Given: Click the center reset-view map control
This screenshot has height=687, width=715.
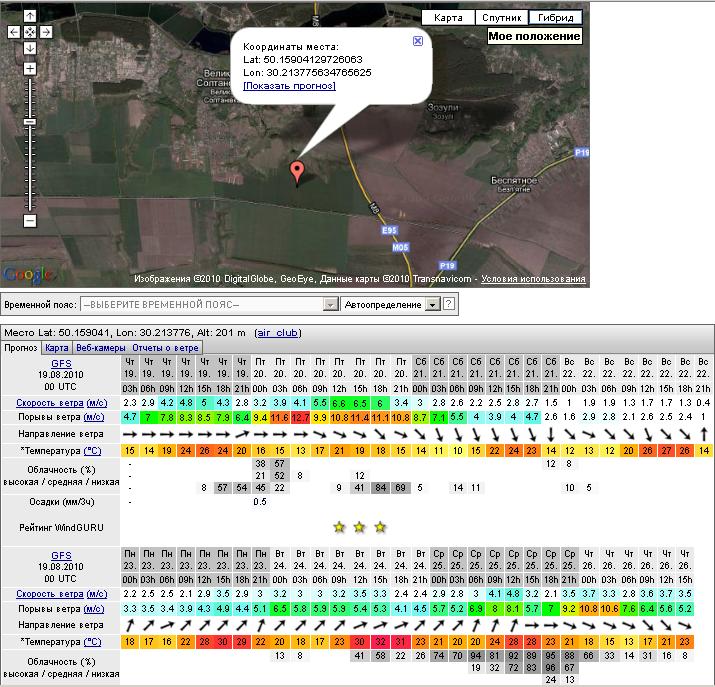Looking at the screenshot, I should click(30, 32).
